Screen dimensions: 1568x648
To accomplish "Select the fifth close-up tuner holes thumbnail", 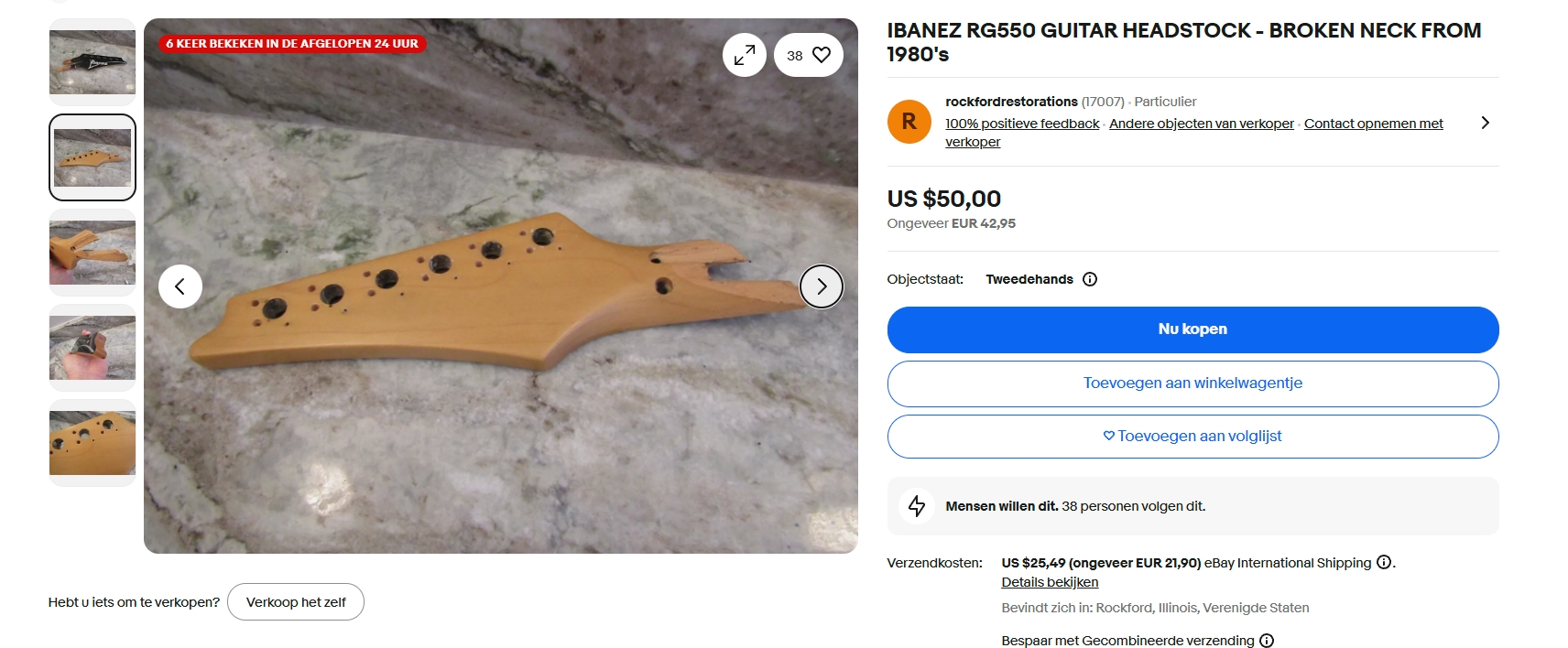I will (x=93, y=443).
